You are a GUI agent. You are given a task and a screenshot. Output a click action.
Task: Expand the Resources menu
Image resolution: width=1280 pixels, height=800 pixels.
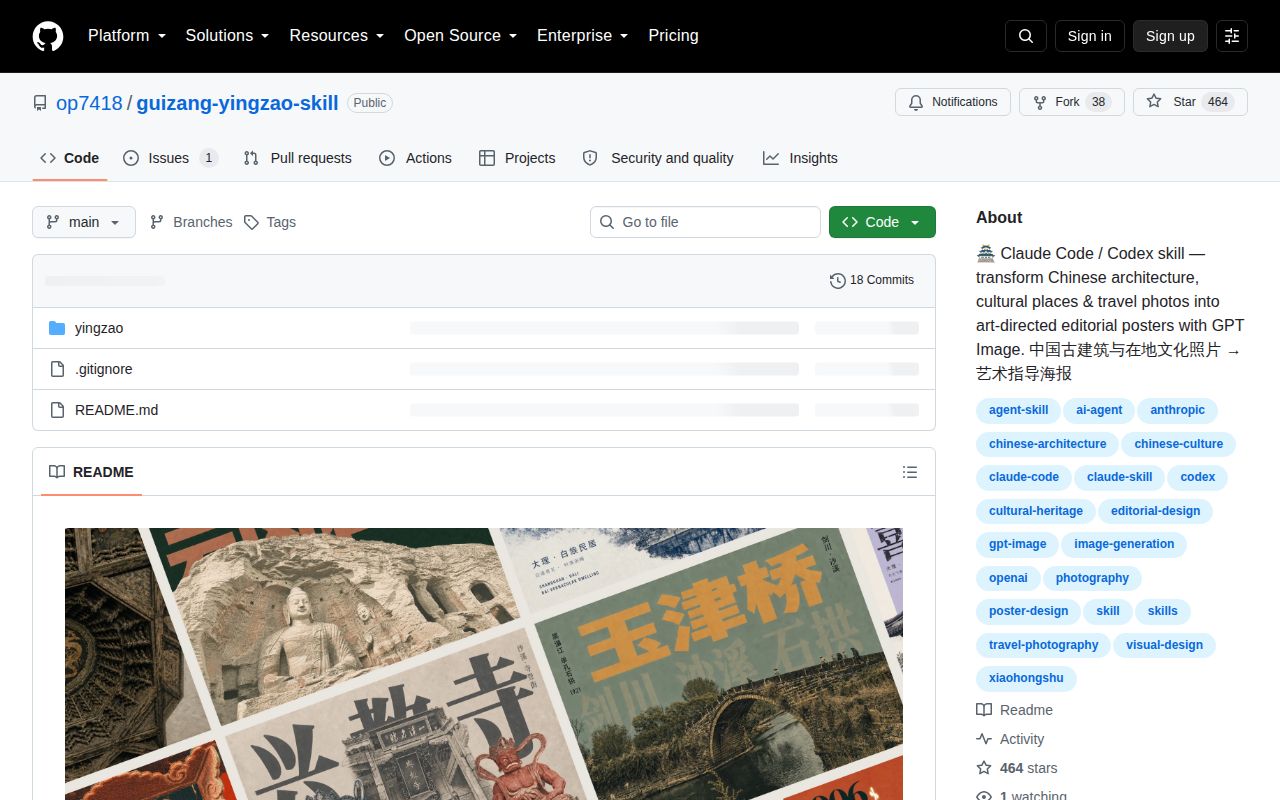click(337, 36)
